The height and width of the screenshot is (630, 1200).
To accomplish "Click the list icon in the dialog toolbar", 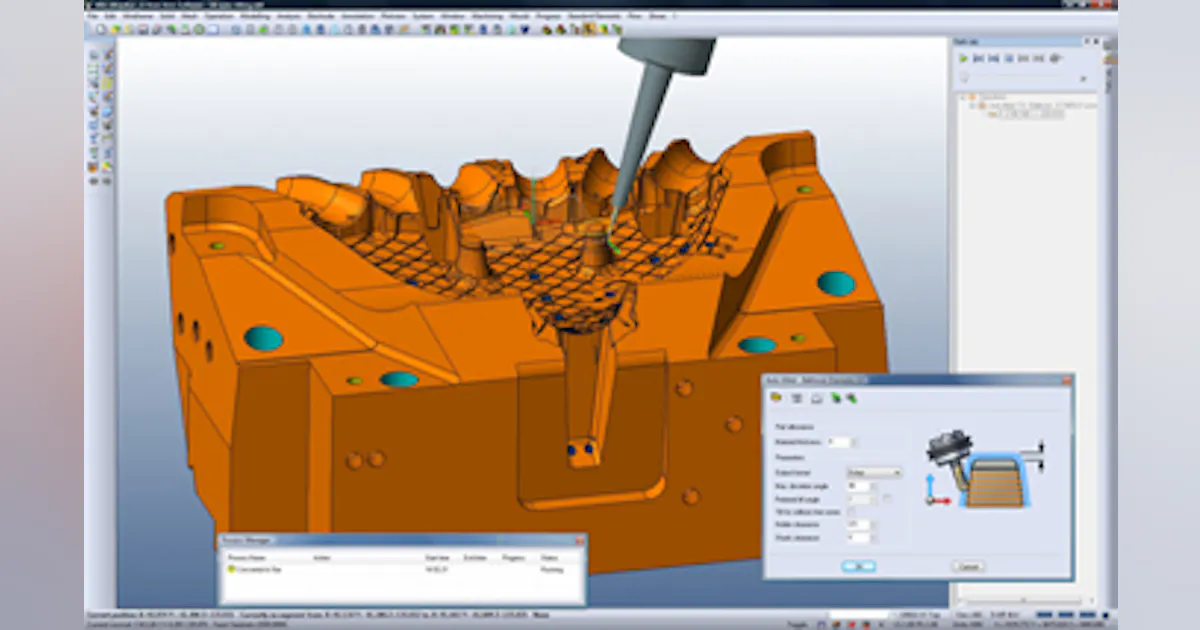I will point(797,398).
